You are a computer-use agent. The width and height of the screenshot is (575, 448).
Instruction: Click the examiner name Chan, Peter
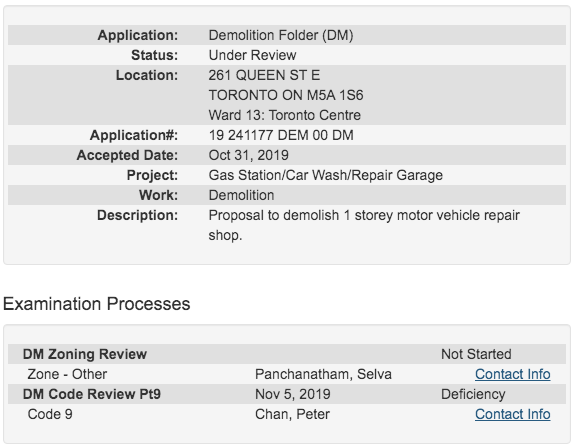[x=292, y=414]
